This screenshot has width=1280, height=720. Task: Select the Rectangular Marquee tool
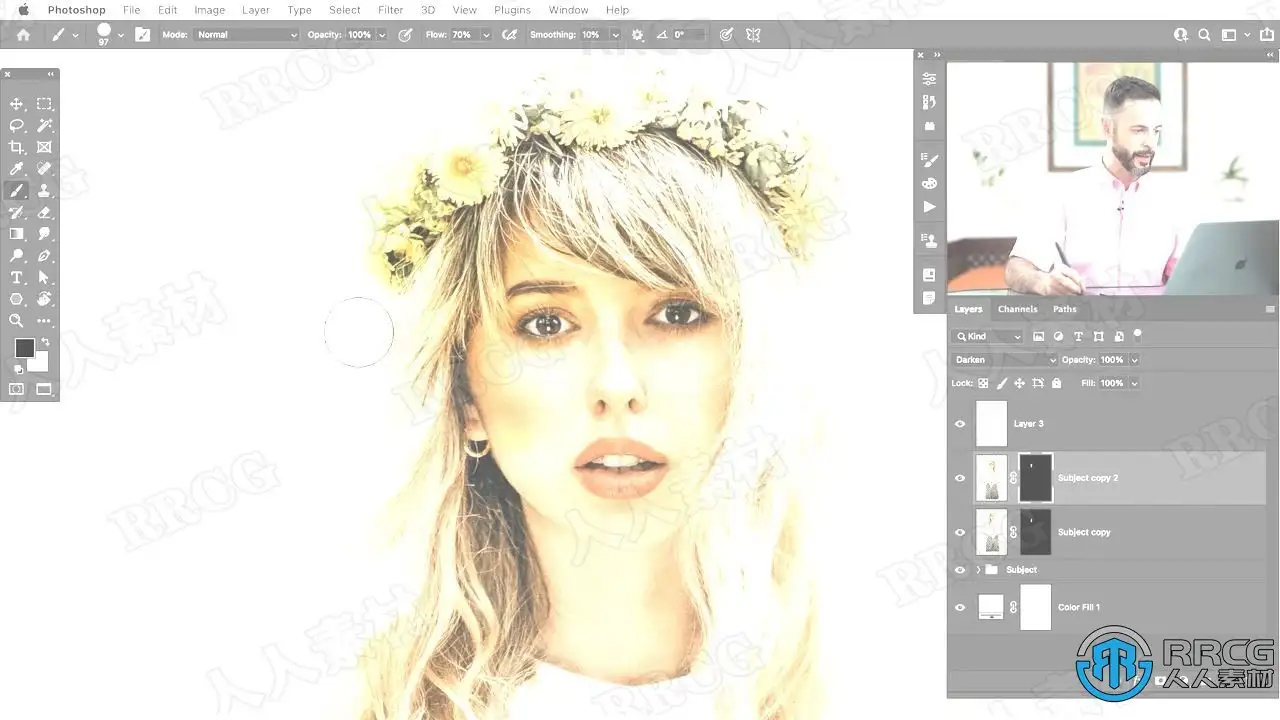[44, 104]
